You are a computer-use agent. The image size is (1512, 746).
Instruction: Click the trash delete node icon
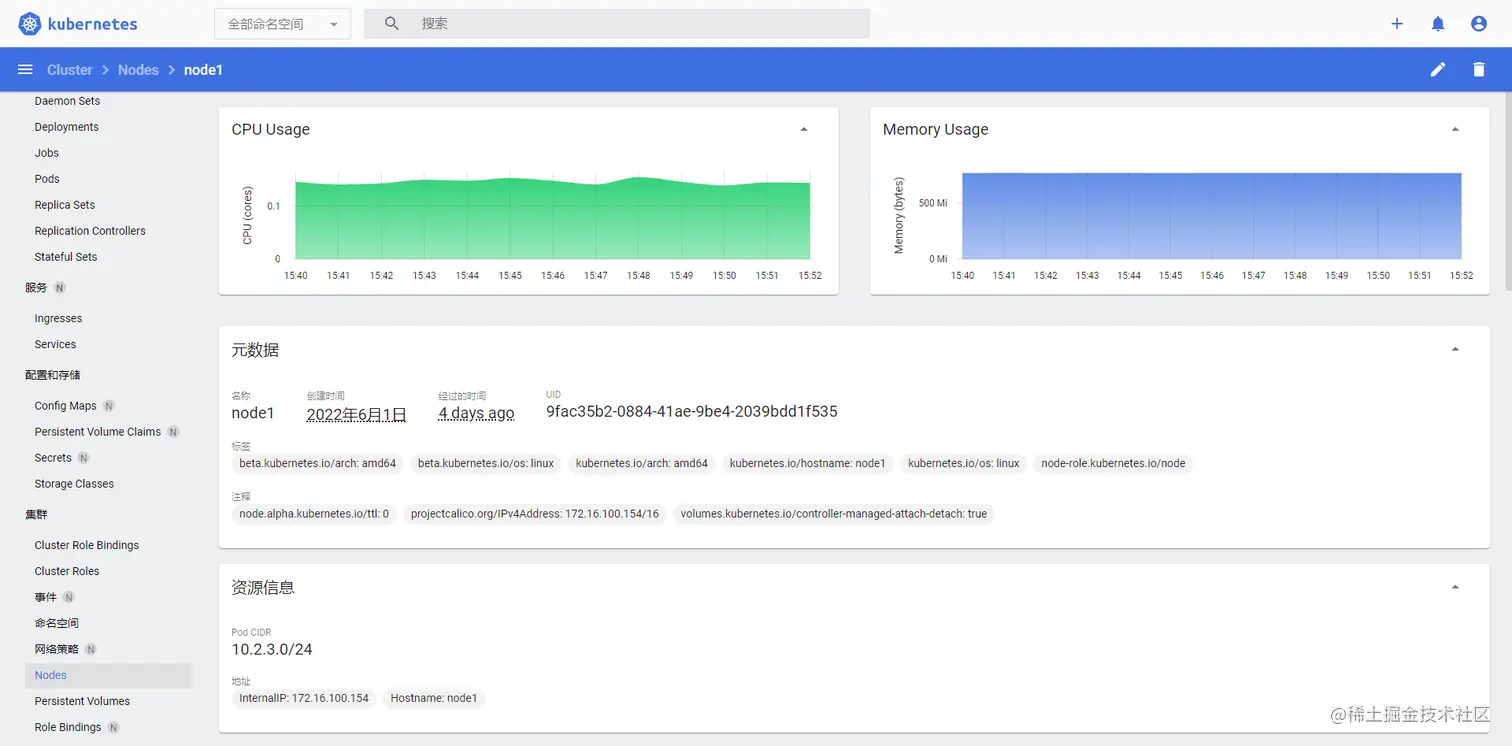pyautogui.click(x=1479, y=70)
